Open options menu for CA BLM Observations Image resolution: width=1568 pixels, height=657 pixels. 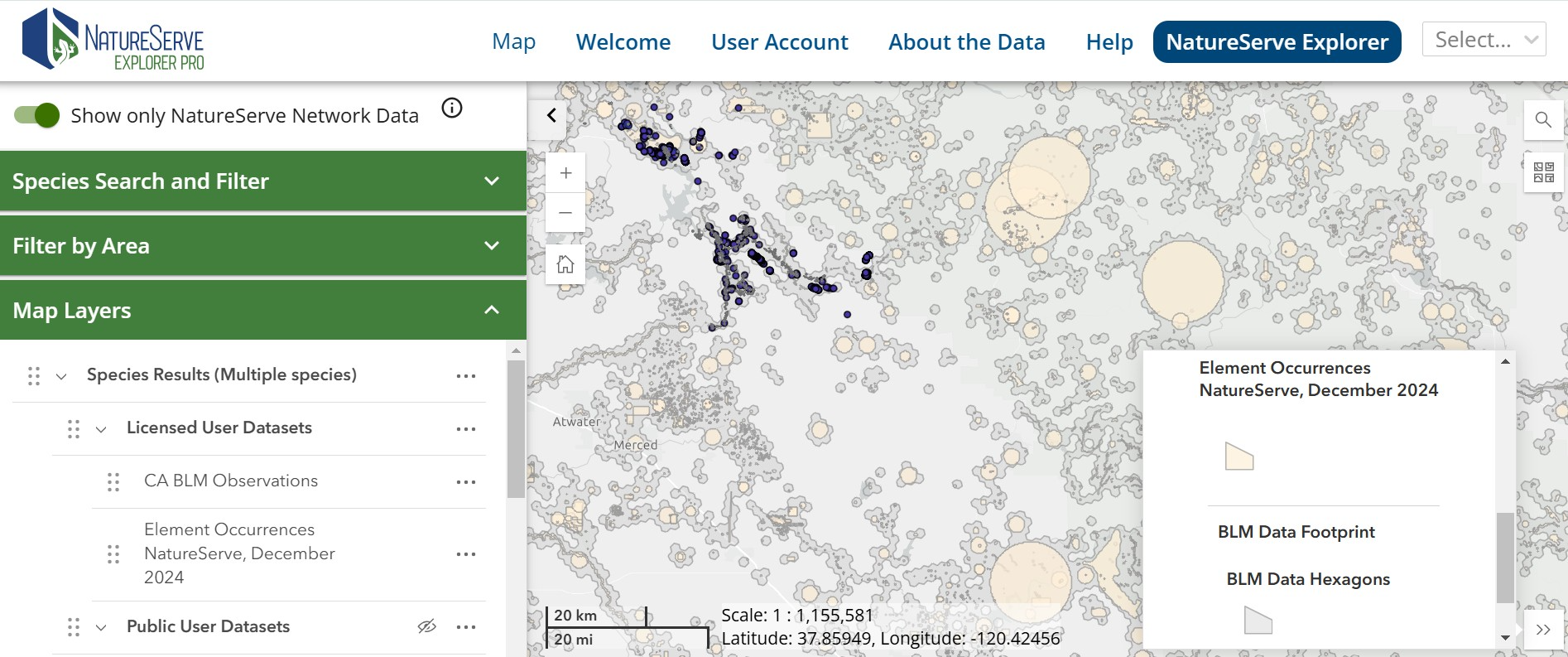tap(466, 482)
